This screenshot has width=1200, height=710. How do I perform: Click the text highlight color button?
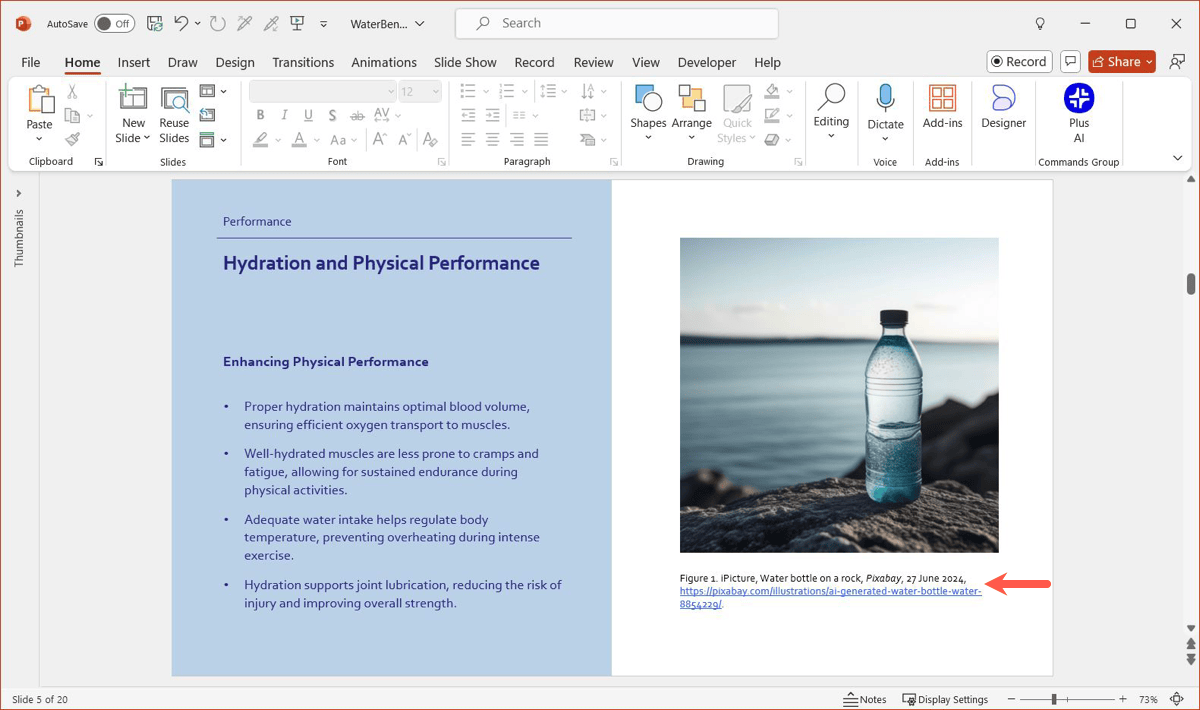pos(261,139)
